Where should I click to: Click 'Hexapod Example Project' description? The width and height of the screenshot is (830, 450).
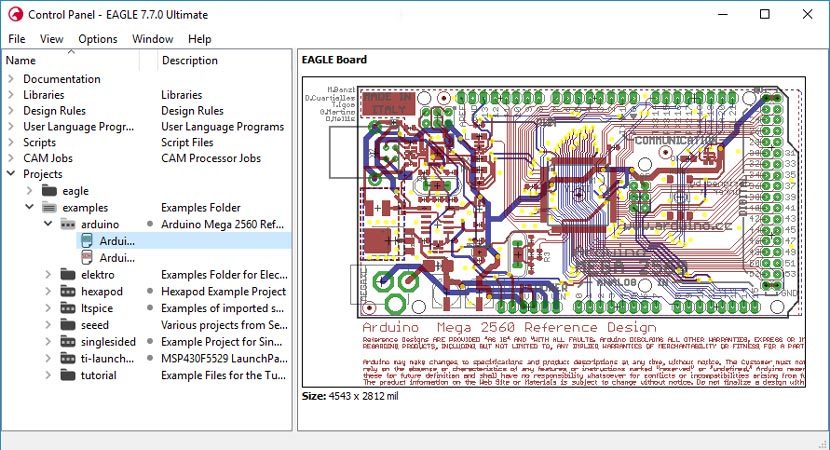coord(223,291)
